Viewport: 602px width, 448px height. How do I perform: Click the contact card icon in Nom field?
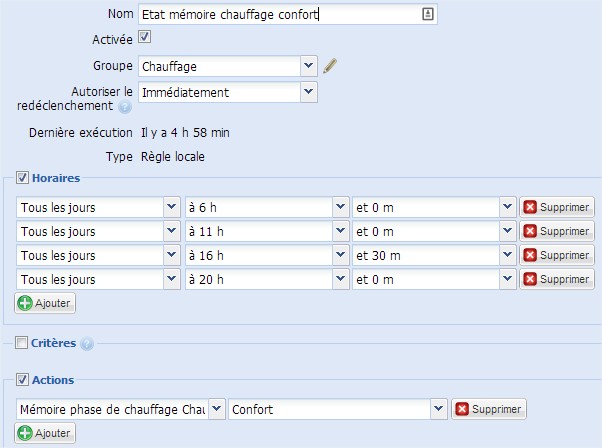[427, 15]
